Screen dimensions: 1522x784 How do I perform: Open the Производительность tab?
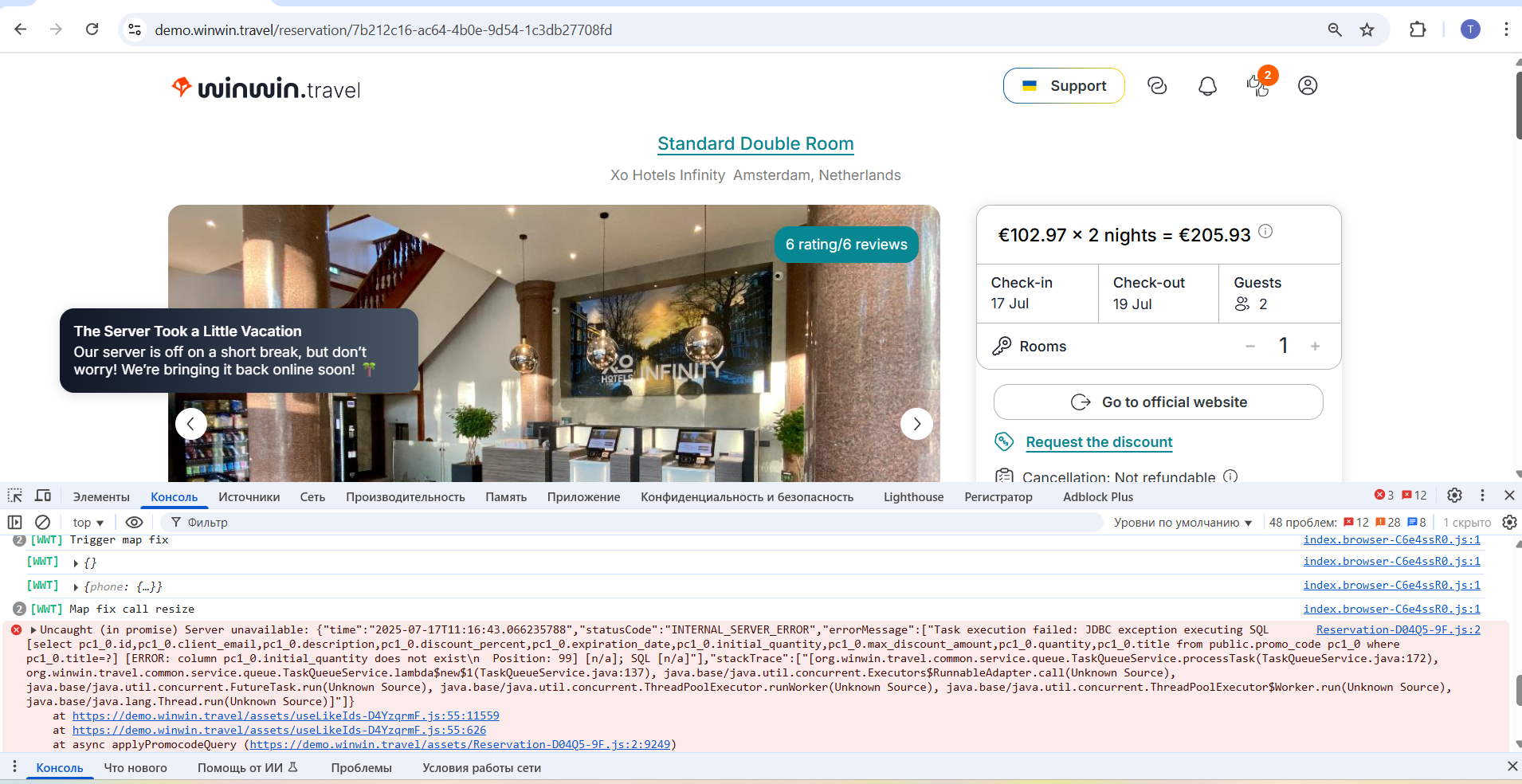pyautogui.click(x=406, y=496)
